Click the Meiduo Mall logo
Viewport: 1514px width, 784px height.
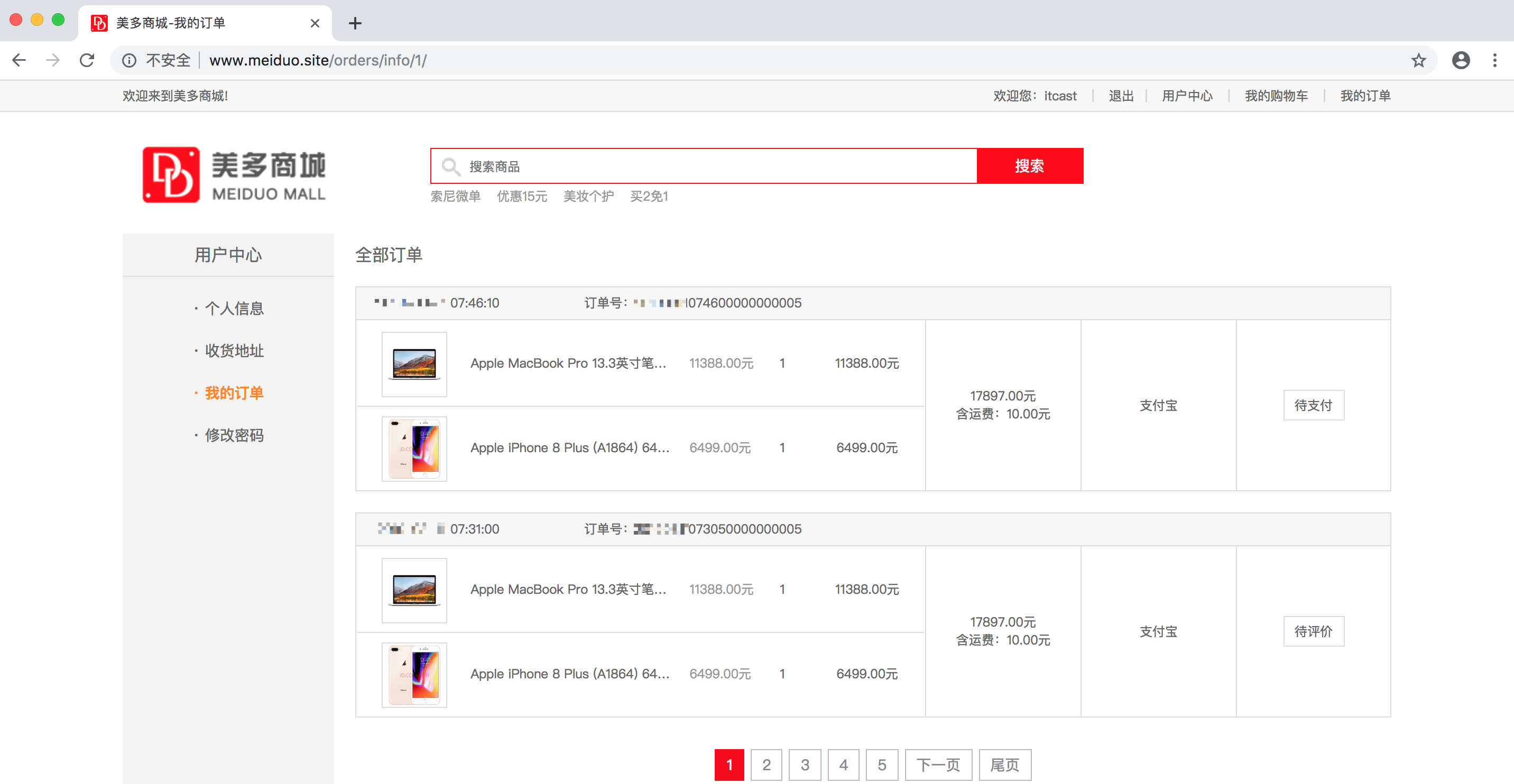tap(233, 175)
